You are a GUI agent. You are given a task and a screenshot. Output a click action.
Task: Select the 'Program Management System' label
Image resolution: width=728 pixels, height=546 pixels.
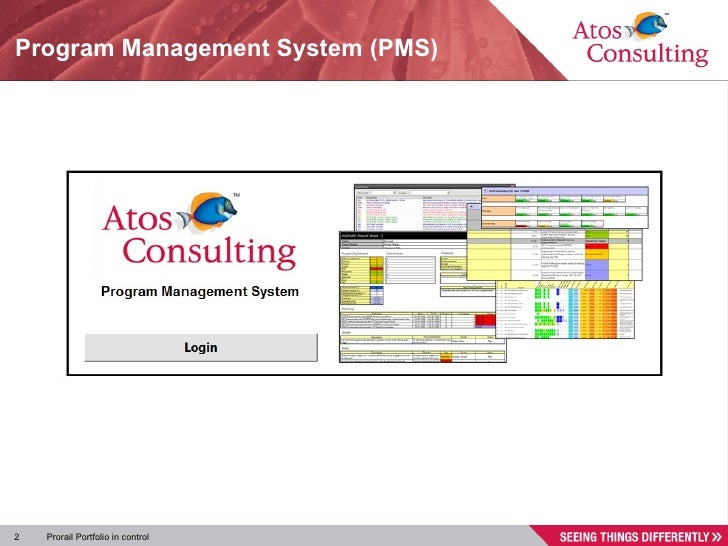200,292
